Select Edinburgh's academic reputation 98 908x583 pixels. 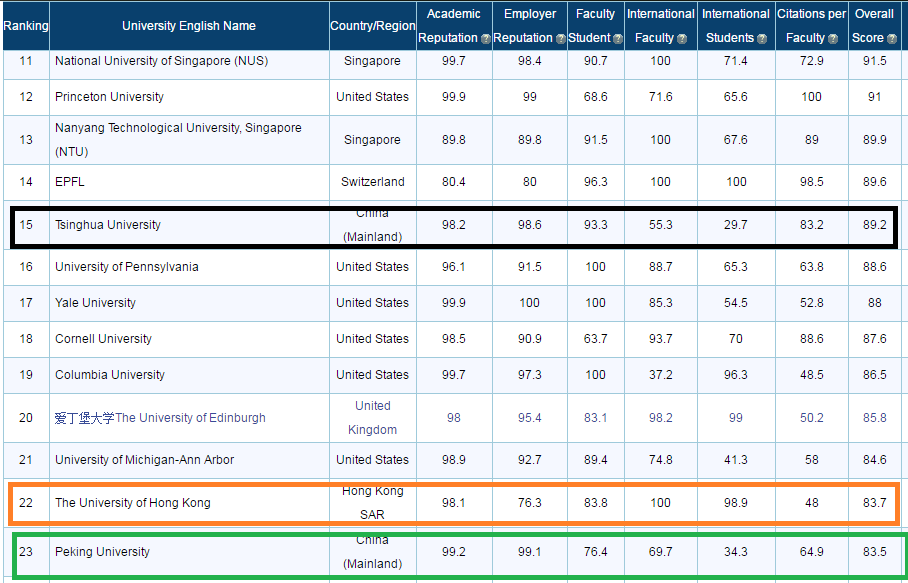click(x=454, y=418)
